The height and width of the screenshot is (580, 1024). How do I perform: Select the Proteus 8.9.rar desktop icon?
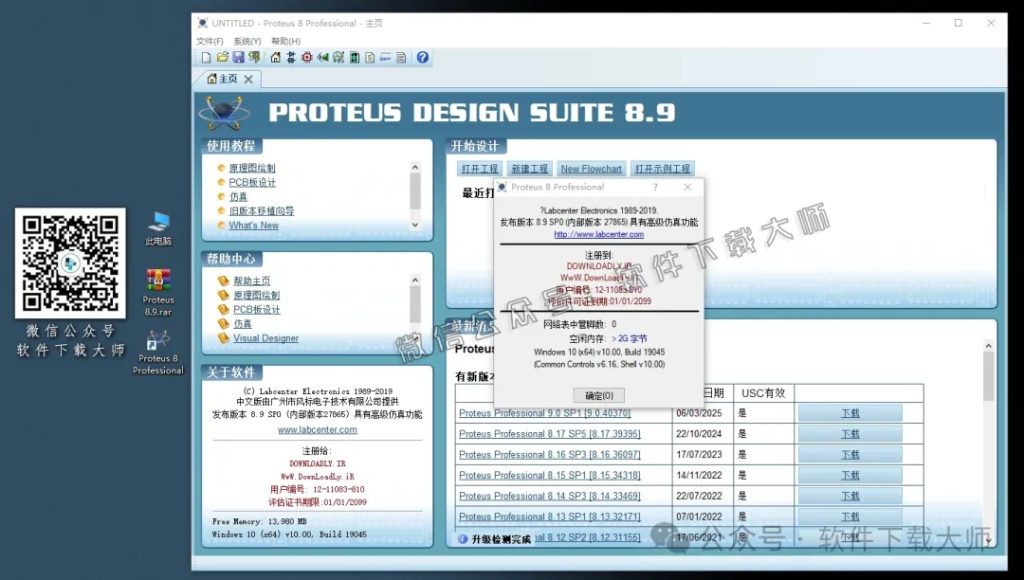(157, 280)
